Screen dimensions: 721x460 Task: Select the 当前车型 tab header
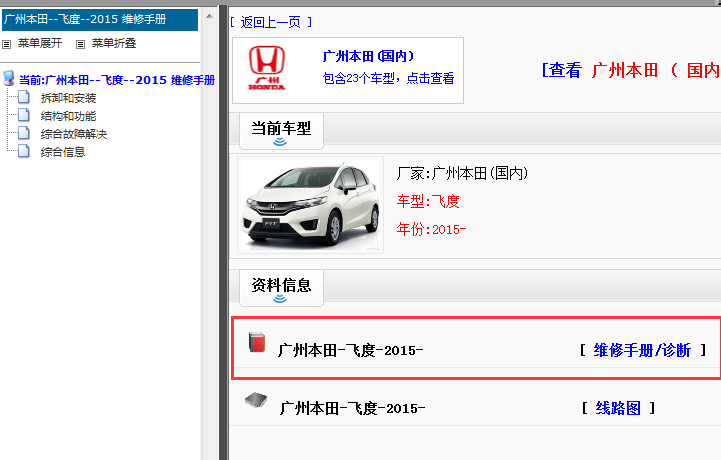pos(281,131)
